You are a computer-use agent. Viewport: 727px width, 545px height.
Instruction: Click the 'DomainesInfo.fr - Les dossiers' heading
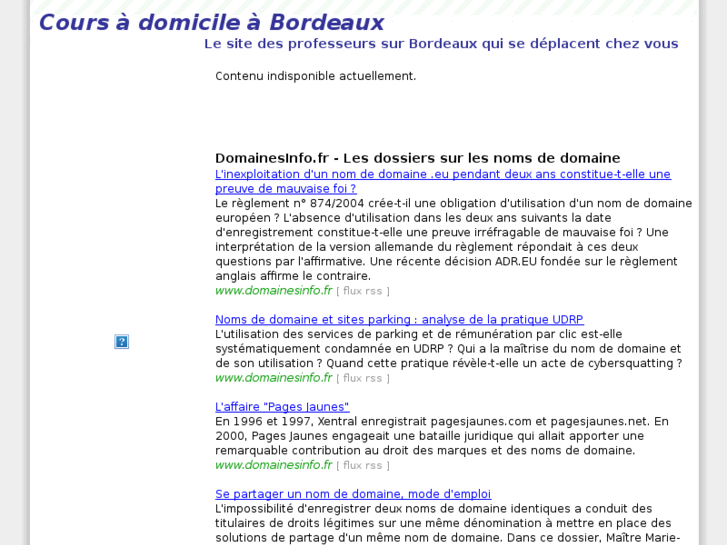pos(418,158)
